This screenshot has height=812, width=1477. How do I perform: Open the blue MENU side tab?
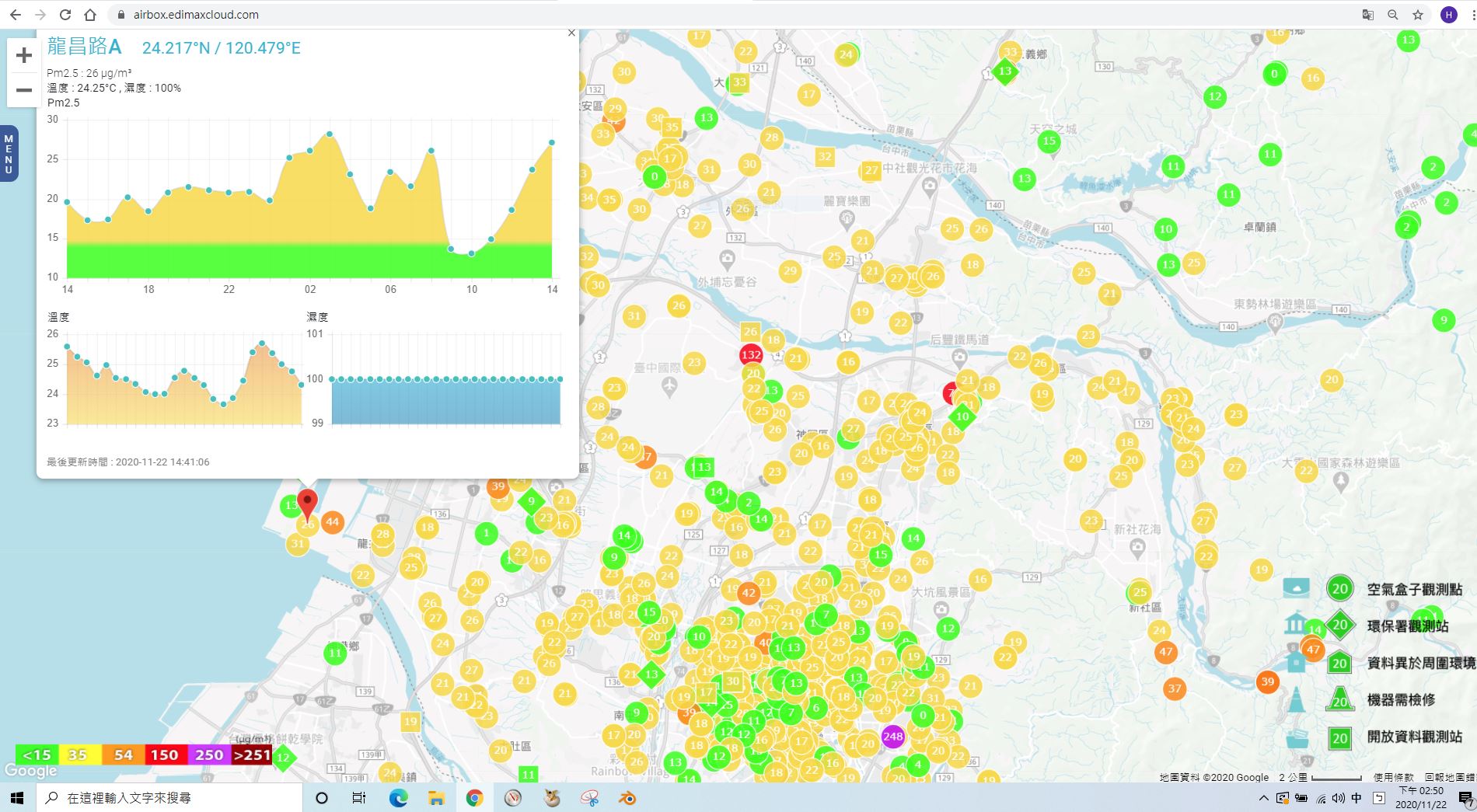point(9,154)
